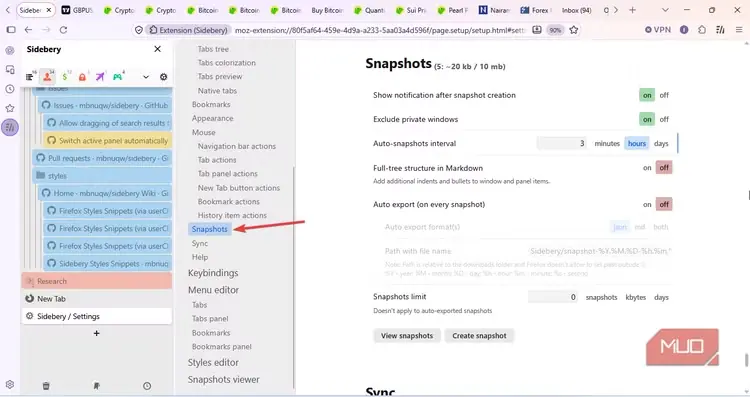Choose days for auto-snapshots interval

[x=661, y=143]
